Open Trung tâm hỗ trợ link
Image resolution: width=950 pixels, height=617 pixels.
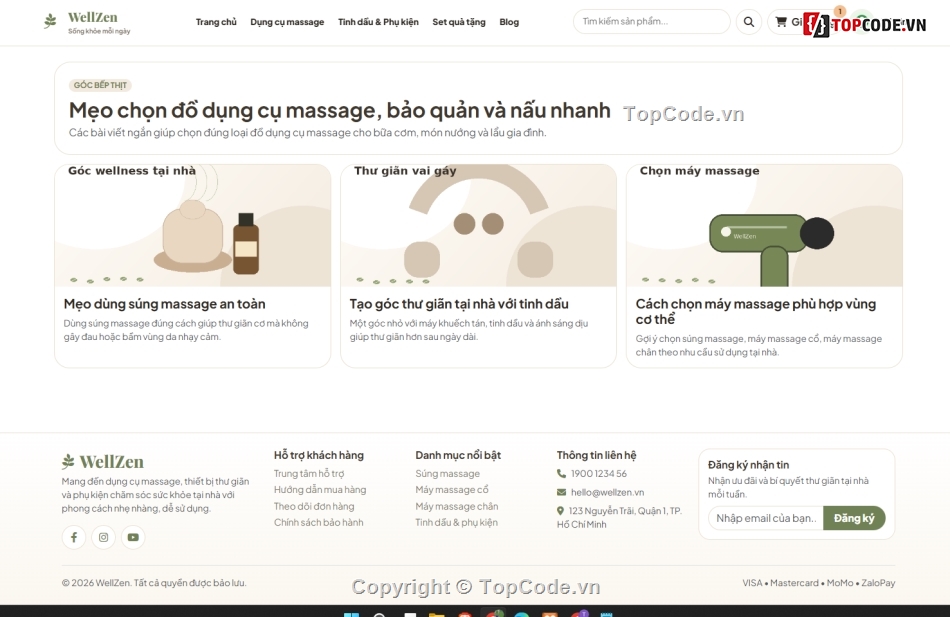(x=309, y=473)
